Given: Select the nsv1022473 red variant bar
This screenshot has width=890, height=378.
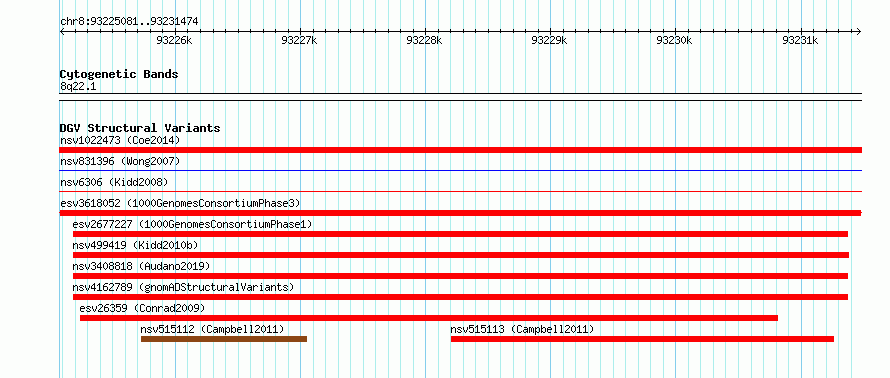Looking at the screenshot, I should pyautogui.click(x=460, y=150).
